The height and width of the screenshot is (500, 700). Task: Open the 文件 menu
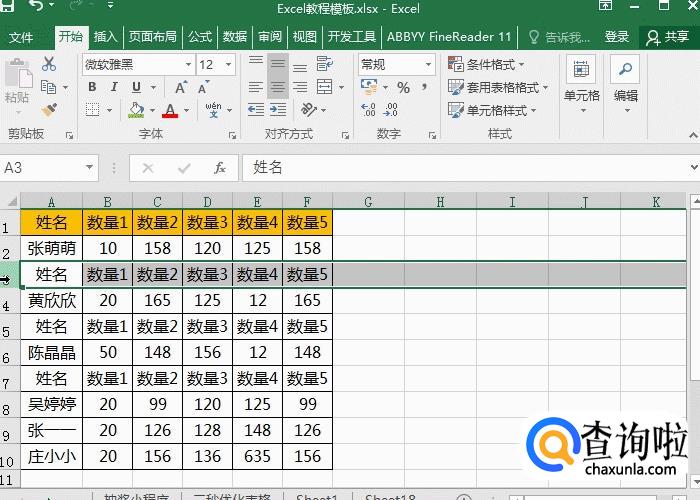point(21,37)
